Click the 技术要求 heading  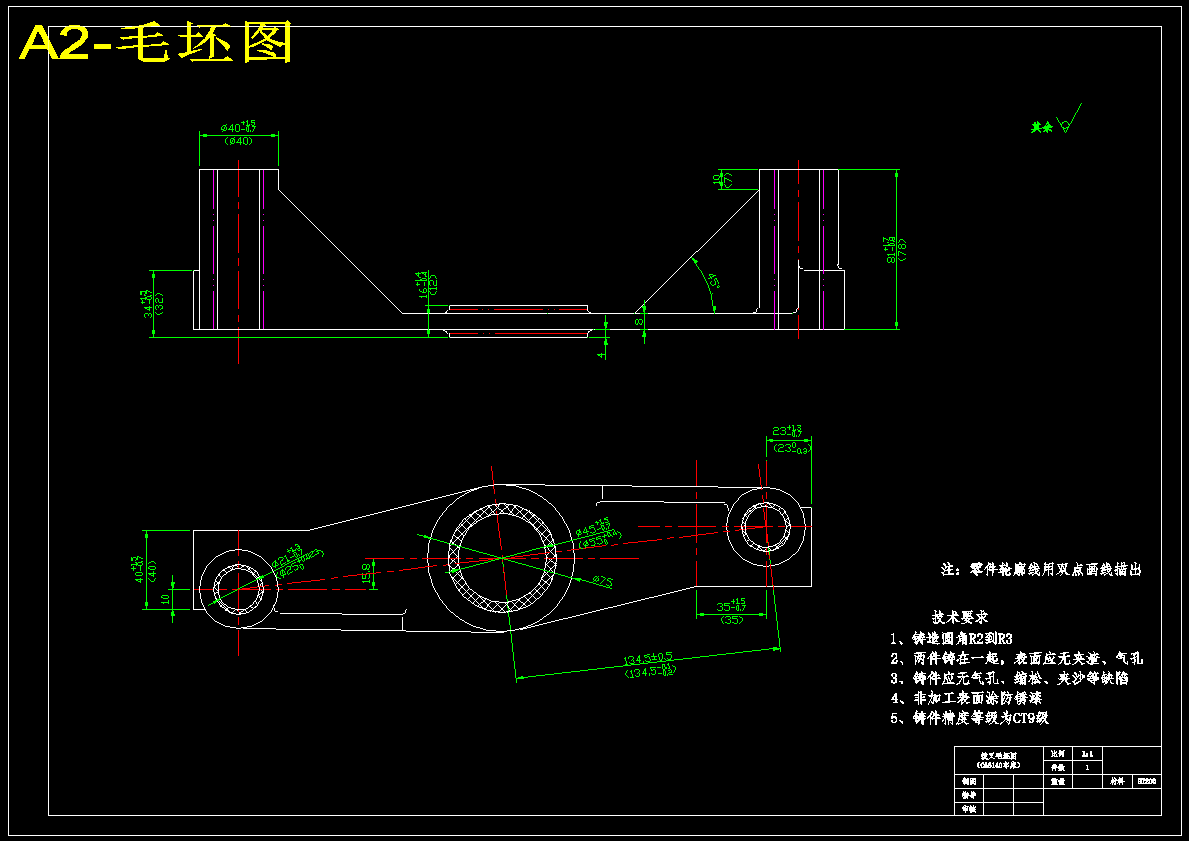(960, 617)
